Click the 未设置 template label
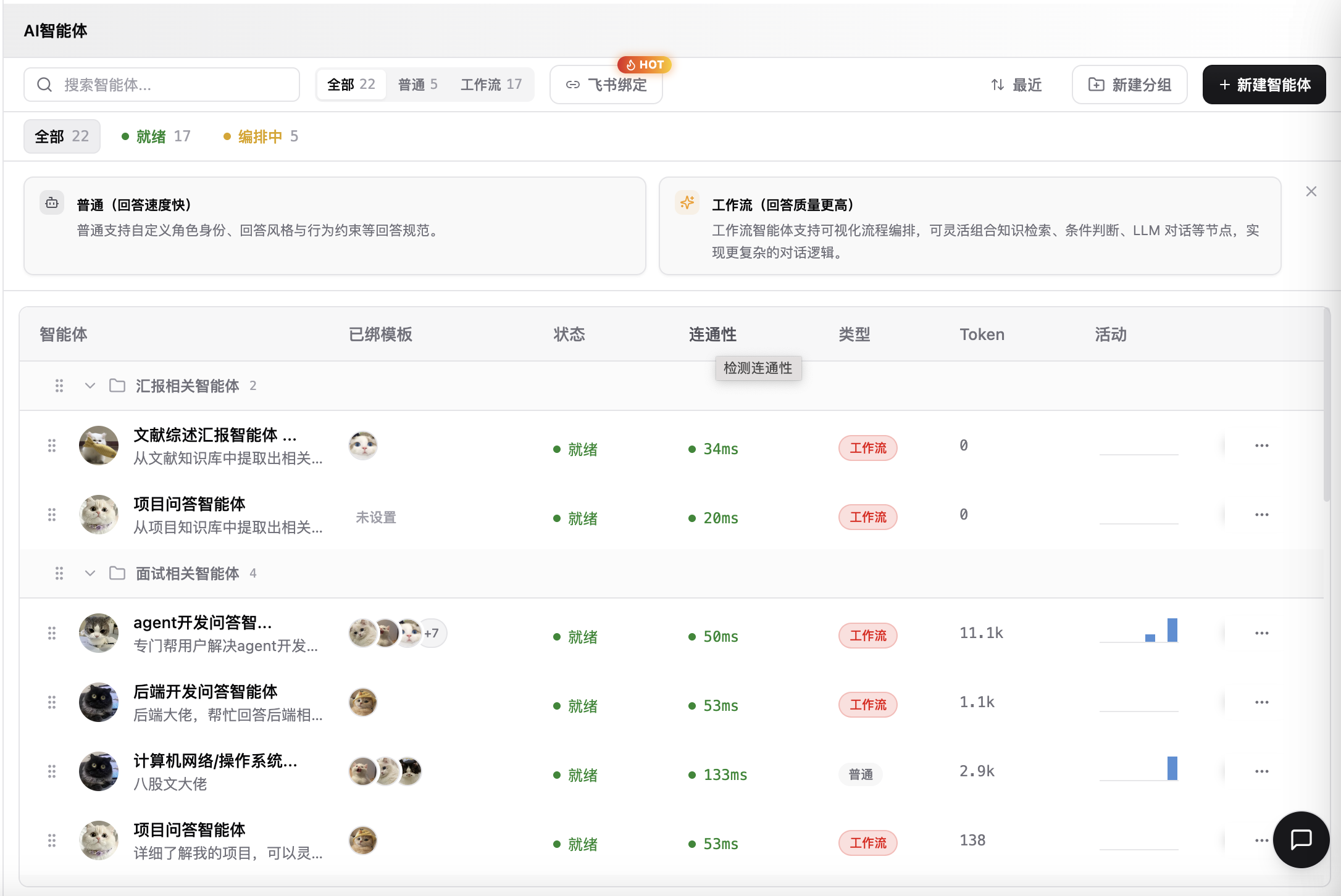 (x=376, y=517)
